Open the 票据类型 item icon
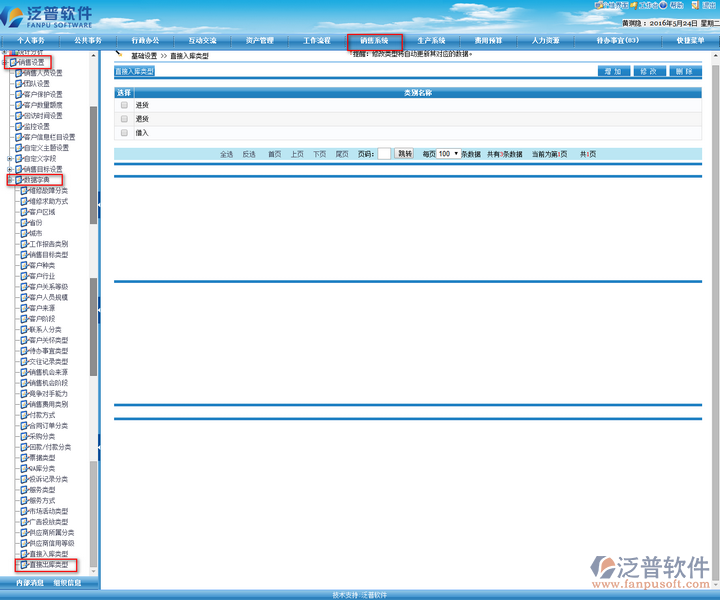The width and height of the screenshot is (720, 600). coord(25,458)
